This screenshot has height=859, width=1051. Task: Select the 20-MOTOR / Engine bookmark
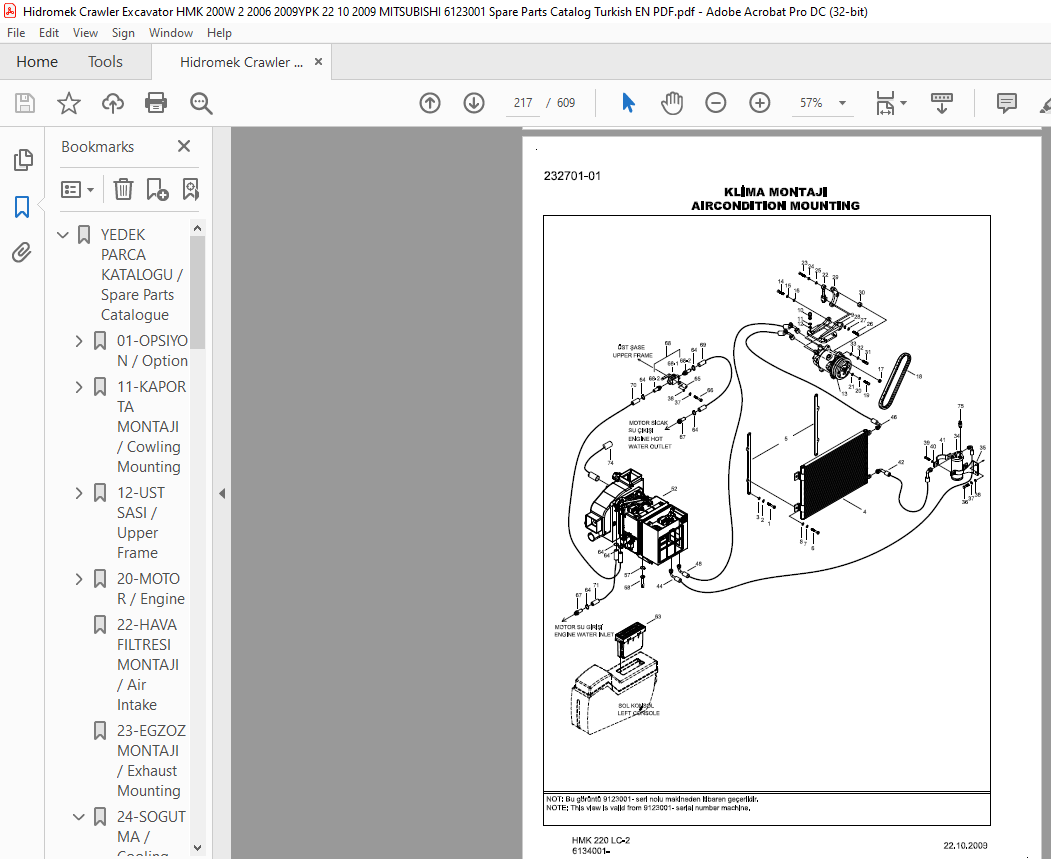click(151, 589)
